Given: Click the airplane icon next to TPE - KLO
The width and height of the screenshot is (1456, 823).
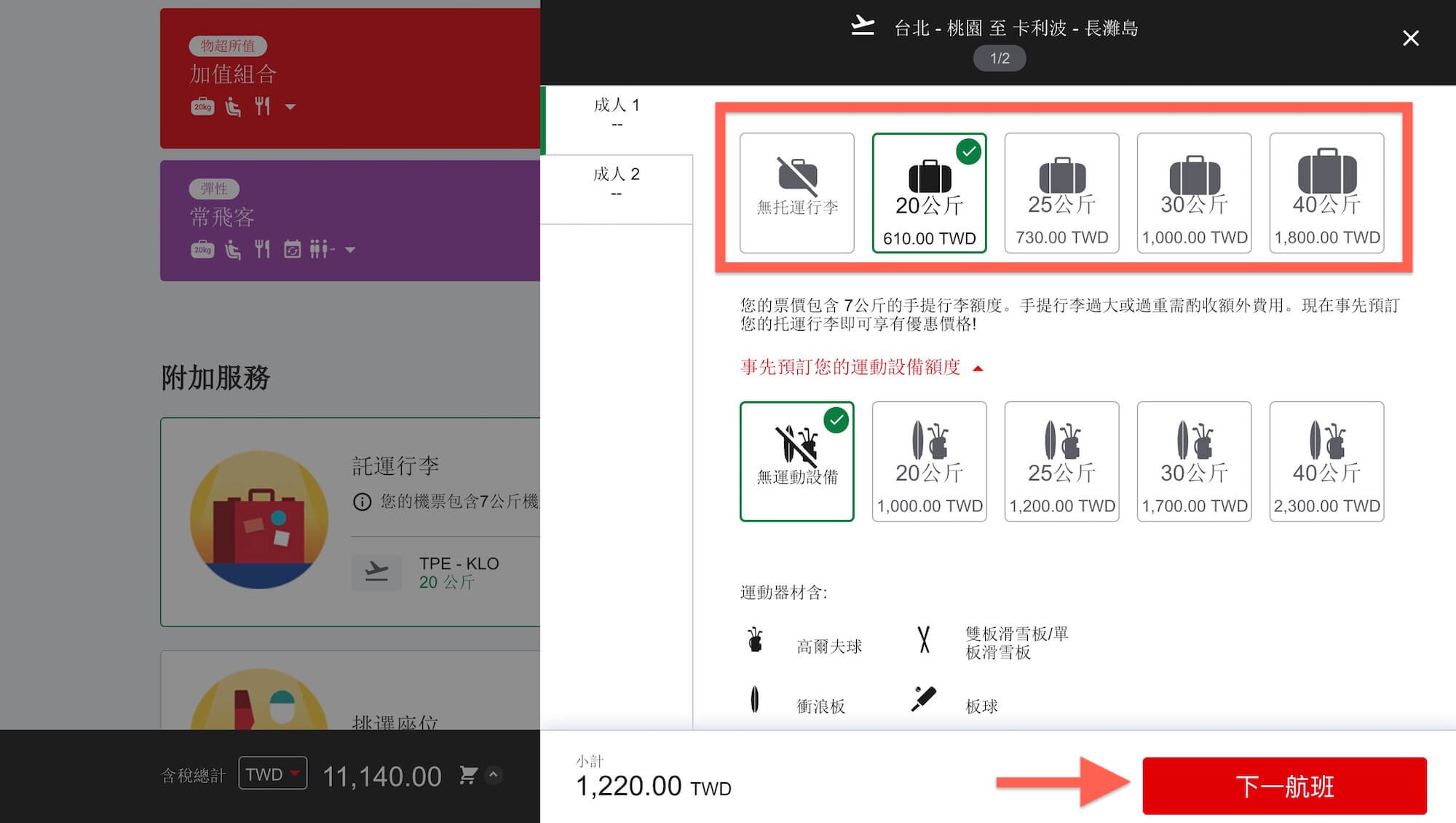Looking at the screenshot, I should 376,572.
